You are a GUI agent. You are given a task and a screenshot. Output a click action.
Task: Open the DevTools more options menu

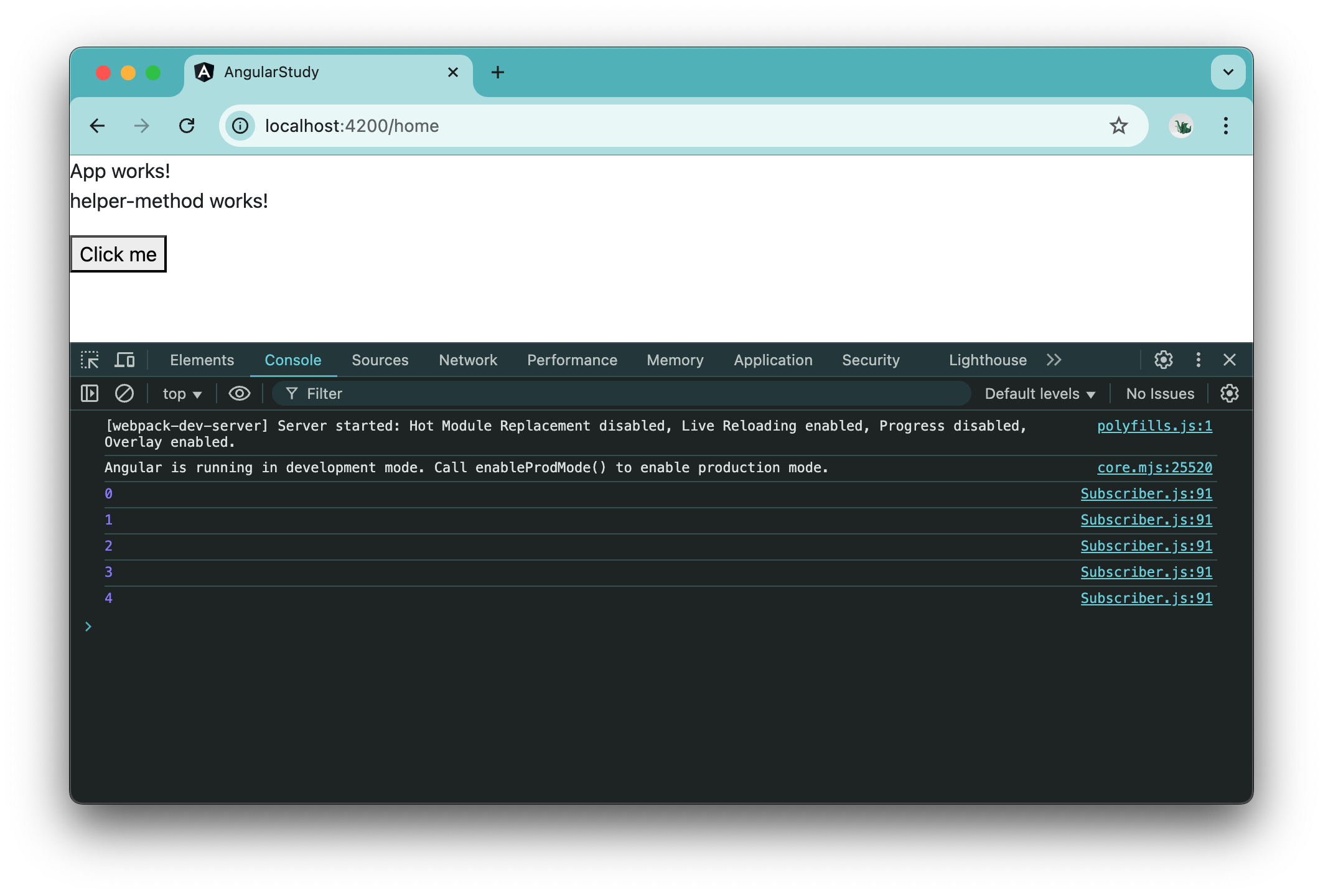[x=1197, y=360]
